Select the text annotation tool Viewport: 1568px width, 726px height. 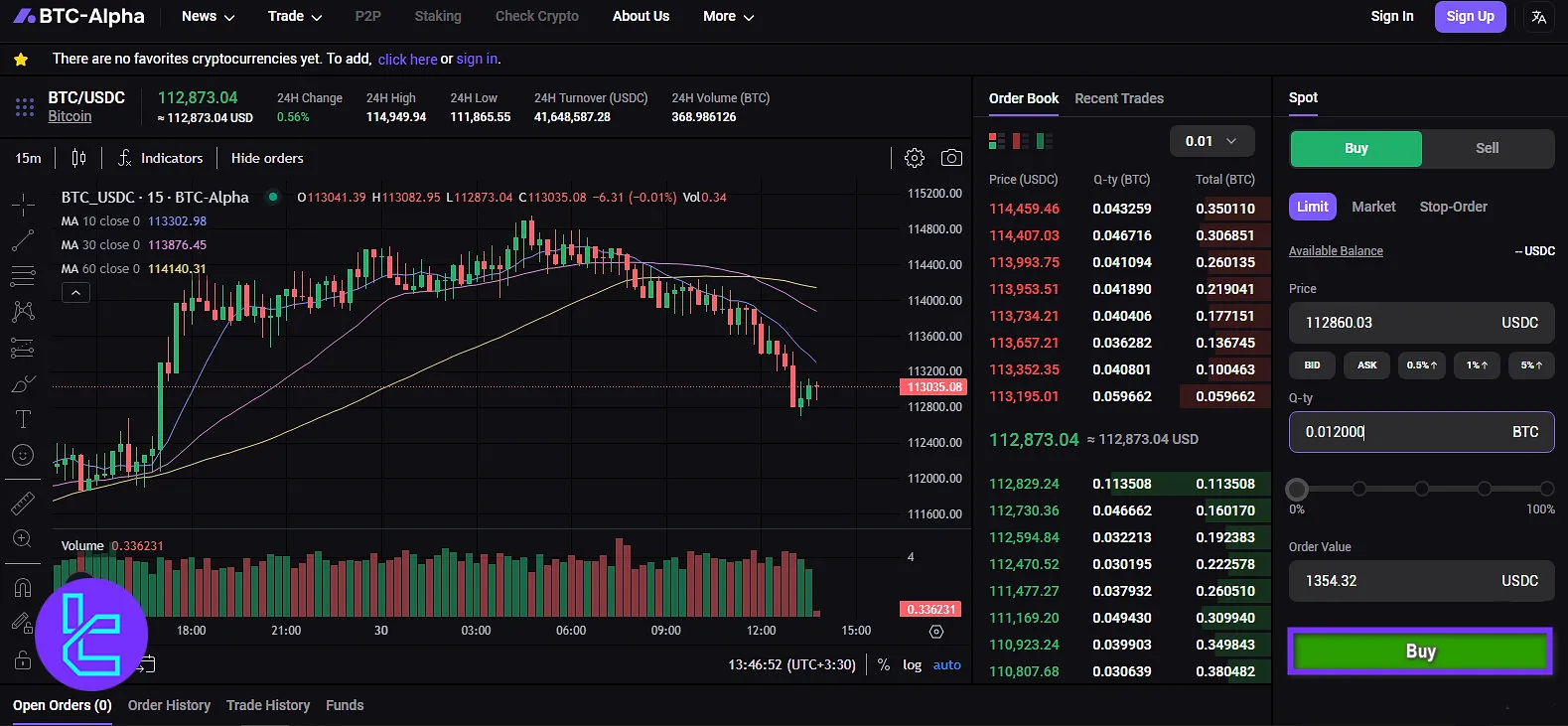[23, 419]
